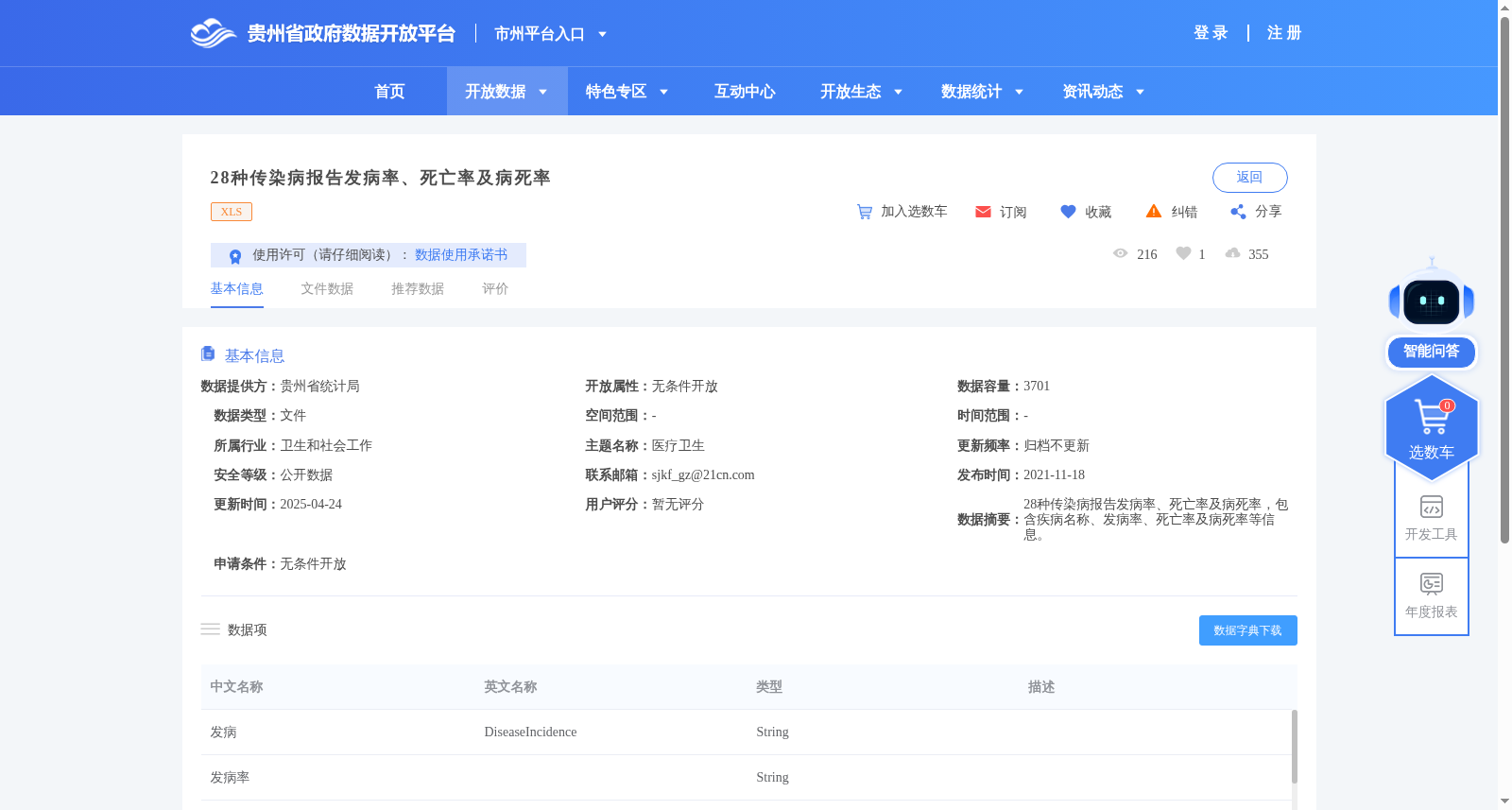Click contact email sjkf_gz@21cn.com
This screenshot has width=1512, height=810.
click(703, 475)
